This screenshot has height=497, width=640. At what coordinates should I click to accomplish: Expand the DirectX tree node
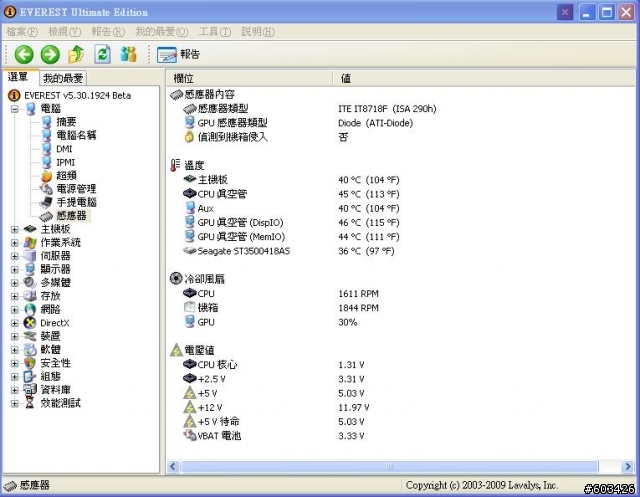click(x=15, y=323)
